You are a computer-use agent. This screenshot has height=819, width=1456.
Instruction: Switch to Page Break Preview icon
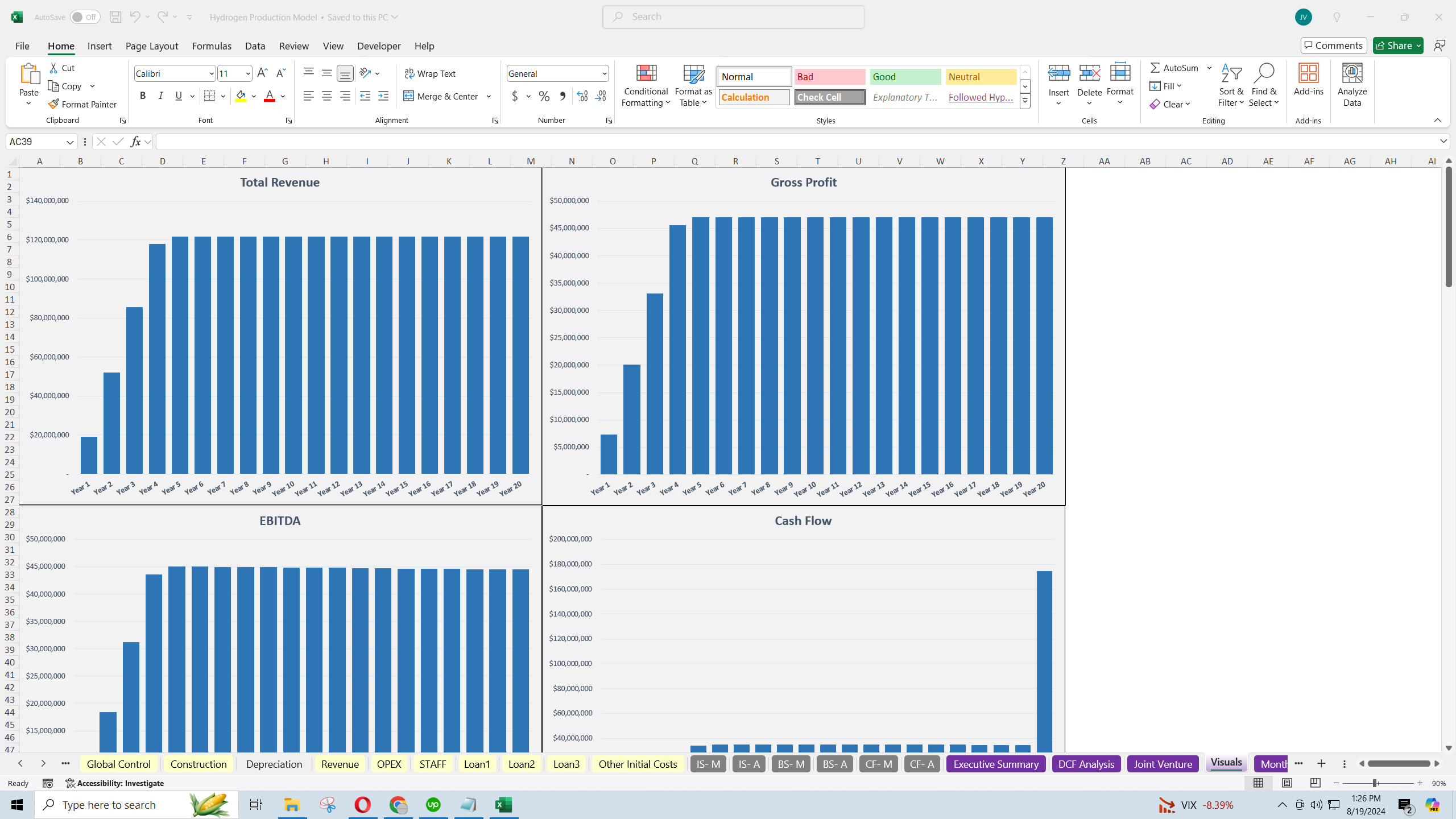coord(1316,783)
